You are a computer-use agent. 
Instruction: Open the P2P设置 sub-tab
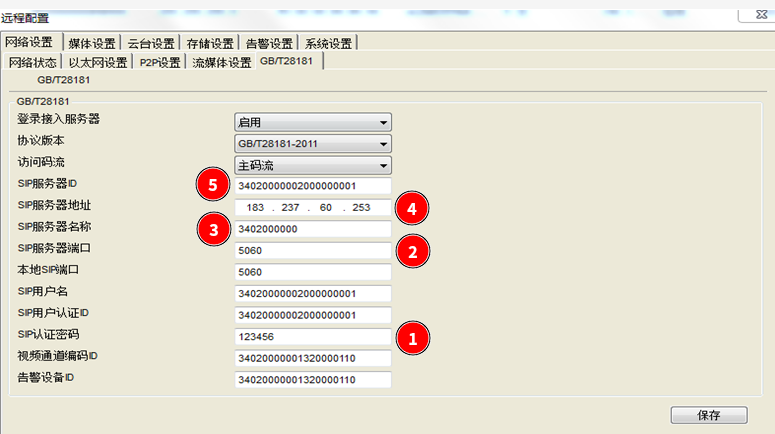coord(159,62)
